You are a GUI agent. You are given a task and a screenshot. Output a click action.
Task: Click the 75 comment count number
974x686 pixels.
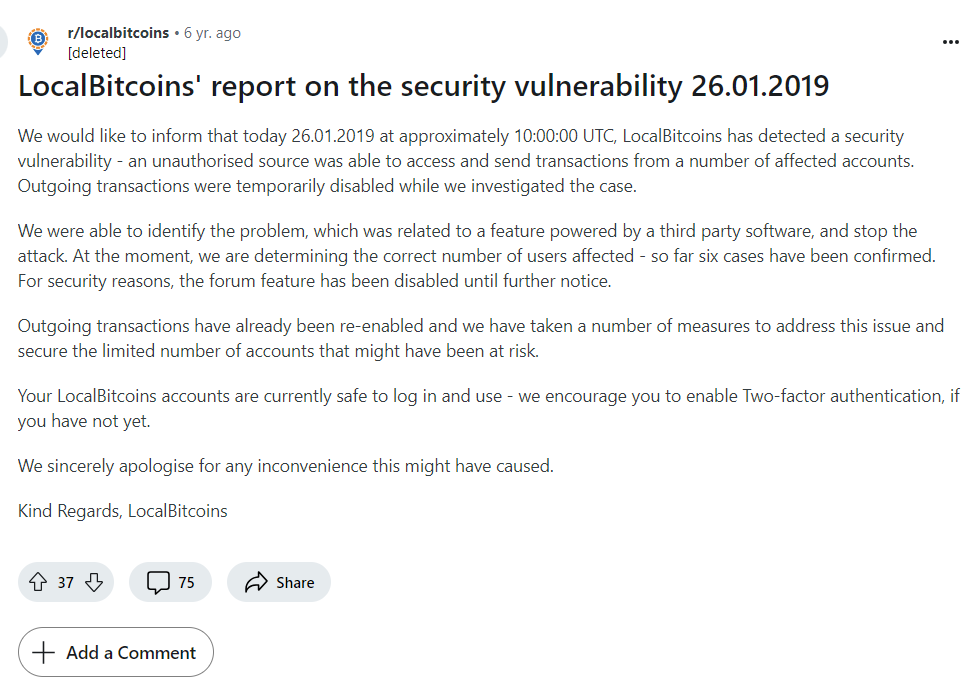point(186,583)
